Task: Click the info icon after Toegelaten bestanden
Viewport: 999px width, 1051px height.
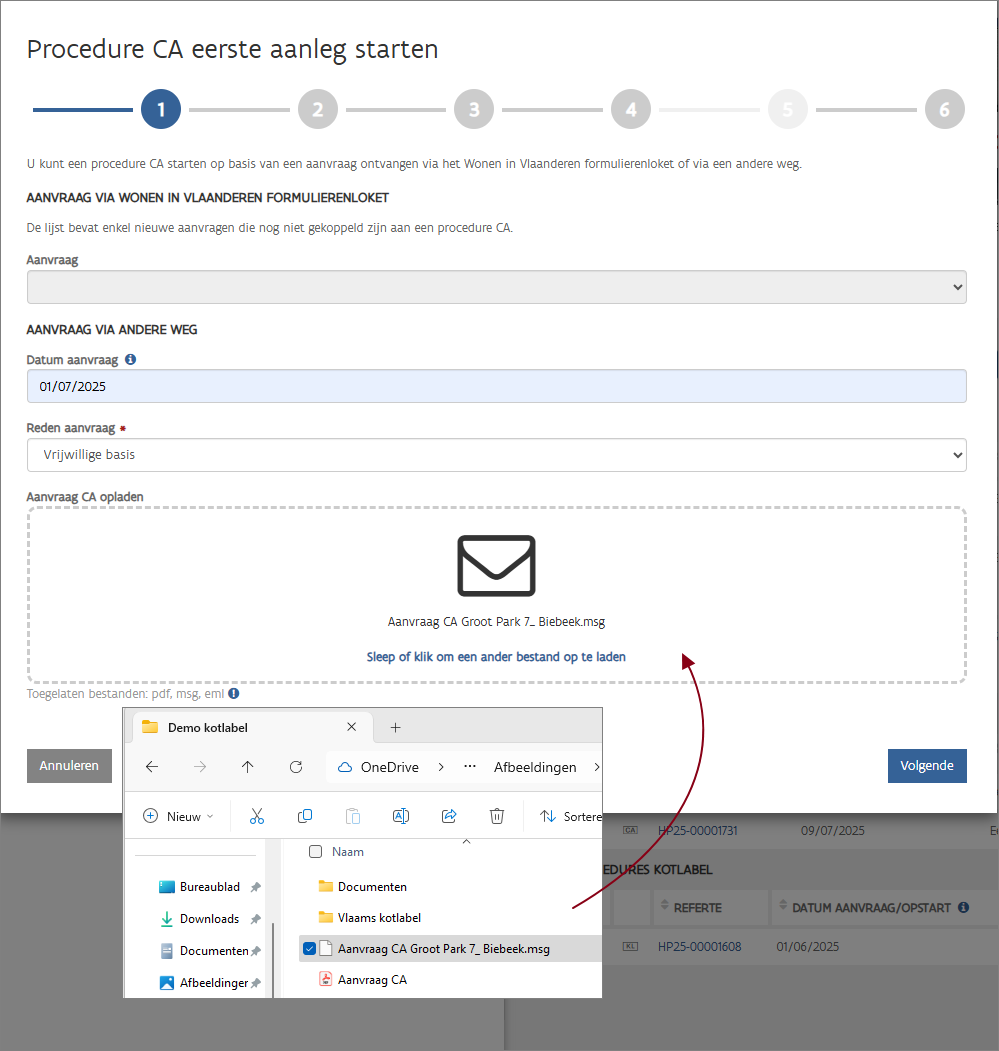Action: pyautogui.click(x=233, y=693)
